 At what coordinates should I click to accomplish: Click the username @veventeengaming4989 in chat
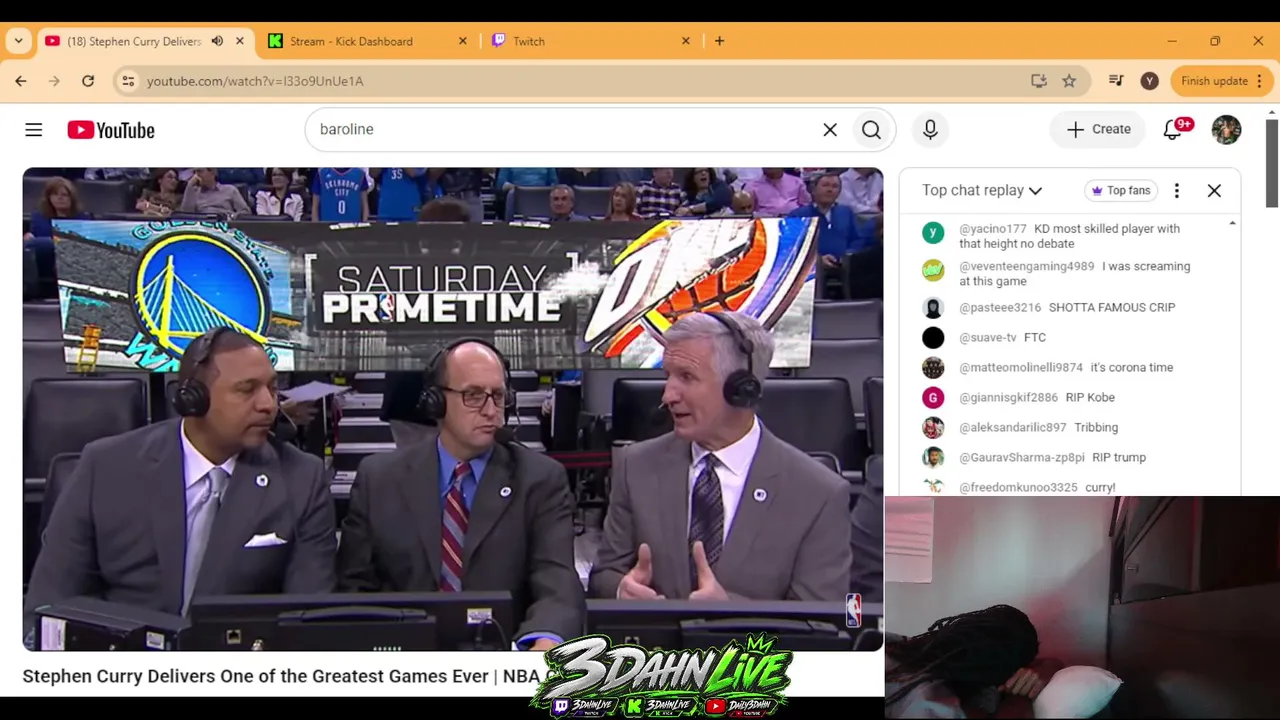1027,267
